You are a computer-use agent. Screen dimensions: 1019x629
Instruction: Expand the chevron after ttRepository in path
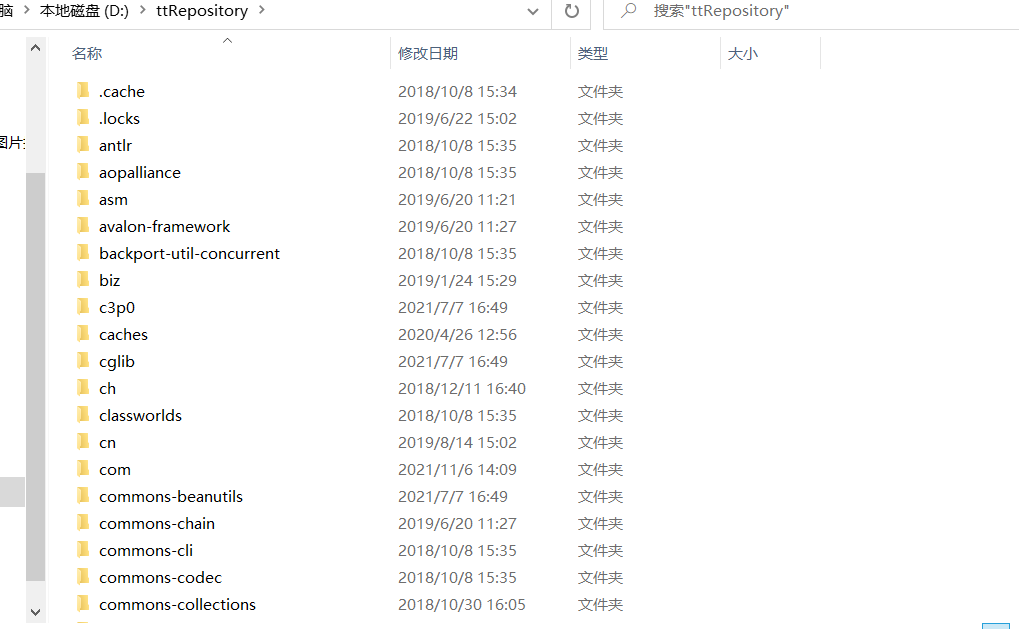pyautogui.click(x=262, y=10)
